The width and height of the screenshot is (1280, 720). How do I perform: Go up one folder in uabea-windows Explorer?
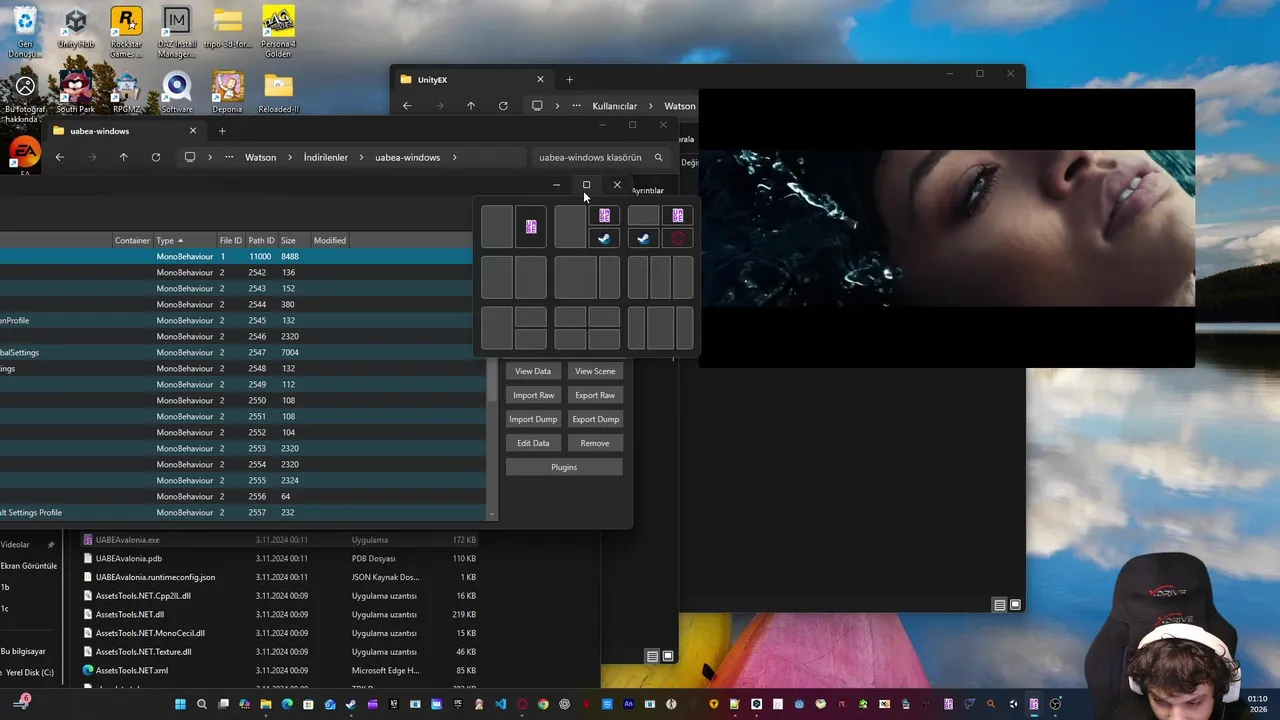124,157
